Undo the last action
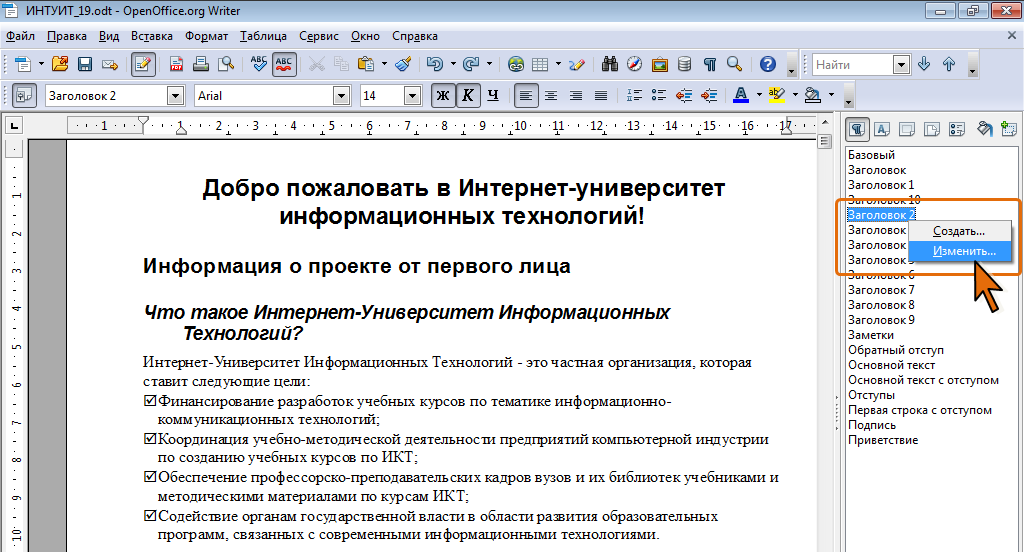Image resolution: width=1024 pixels, height=552 pixels. [x=435, y=64]
